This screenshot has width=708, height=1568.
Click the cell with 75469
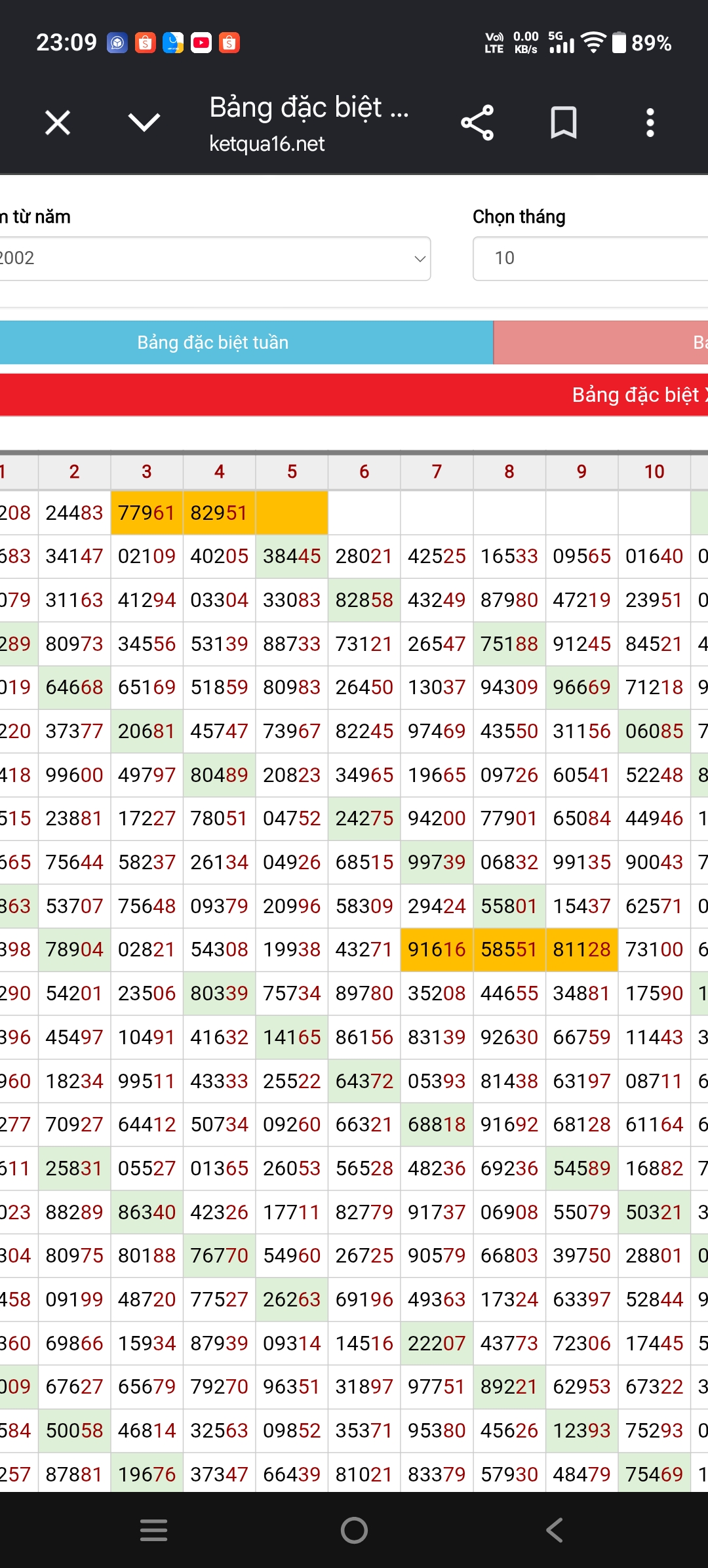[x=654, y=1474]
